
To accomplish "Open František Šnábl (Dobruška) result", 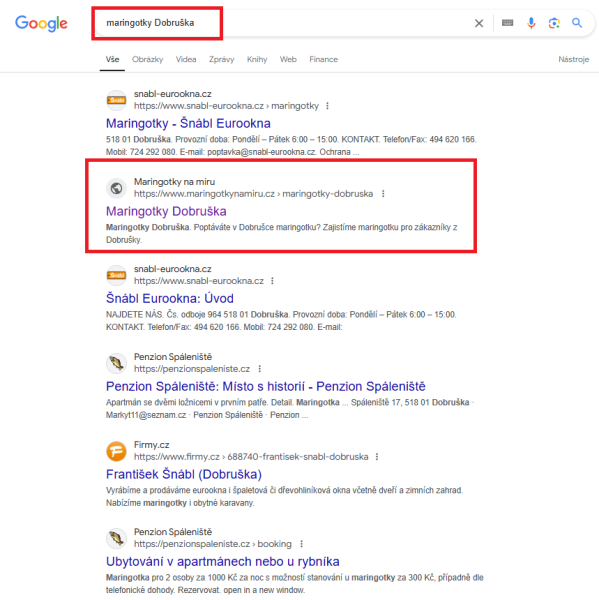I will point(184,474).
